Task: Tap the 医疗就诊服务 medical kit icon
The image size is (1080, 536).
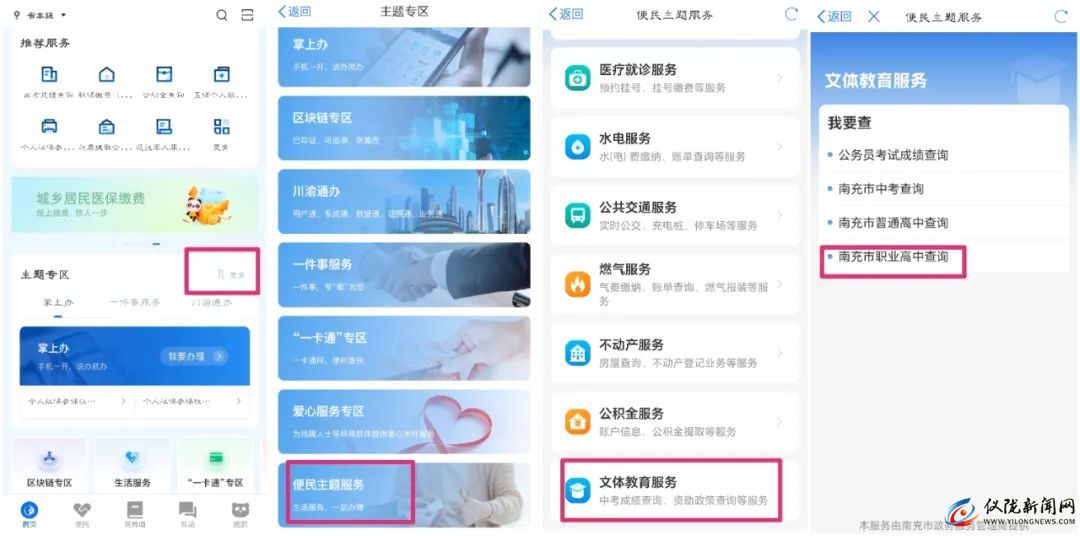Action: [577, 78]
